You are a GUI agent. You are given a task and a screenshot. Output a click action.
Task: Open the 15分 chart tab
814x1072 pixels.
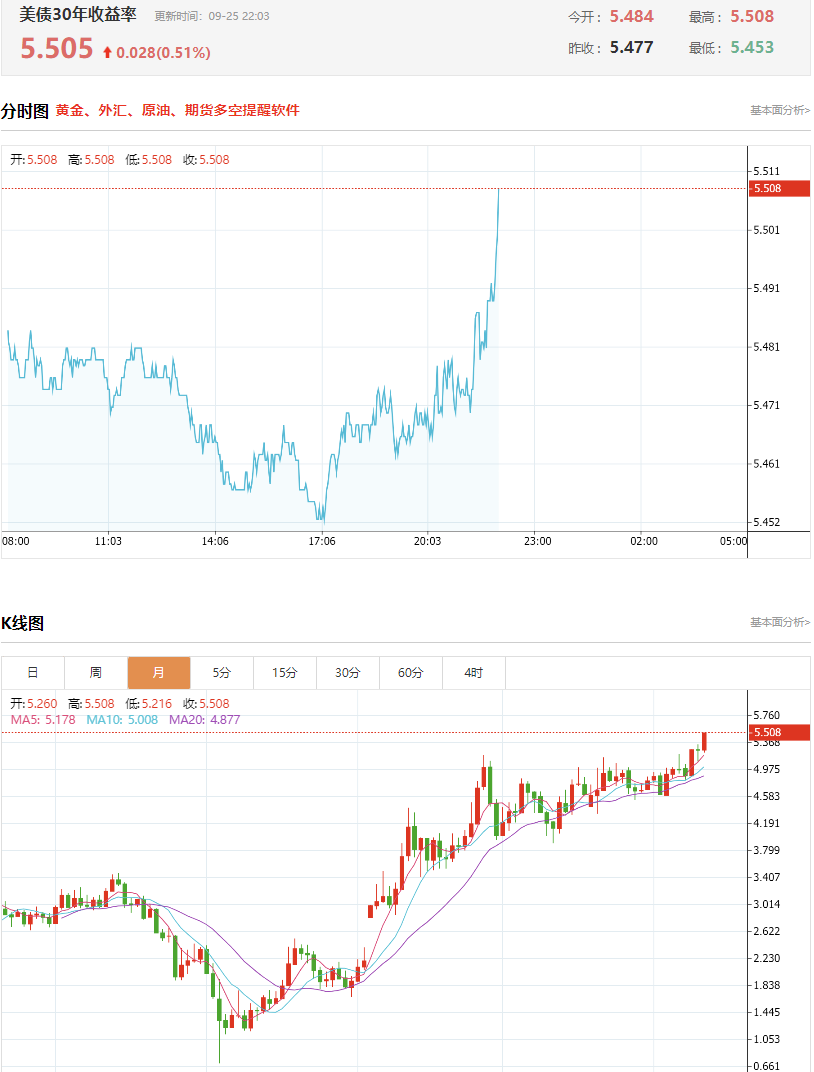[284, 673]
